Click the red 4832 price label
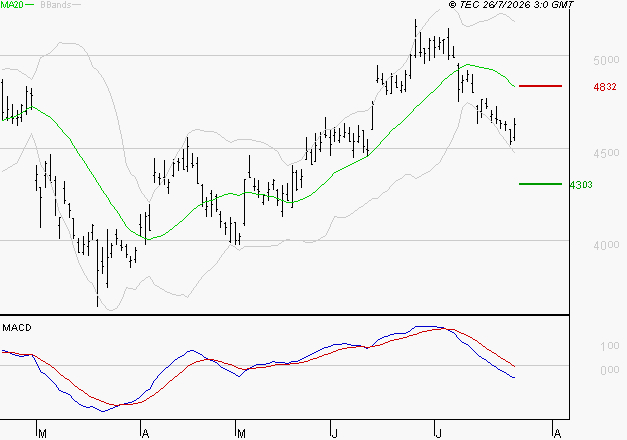 coord(605,87)
